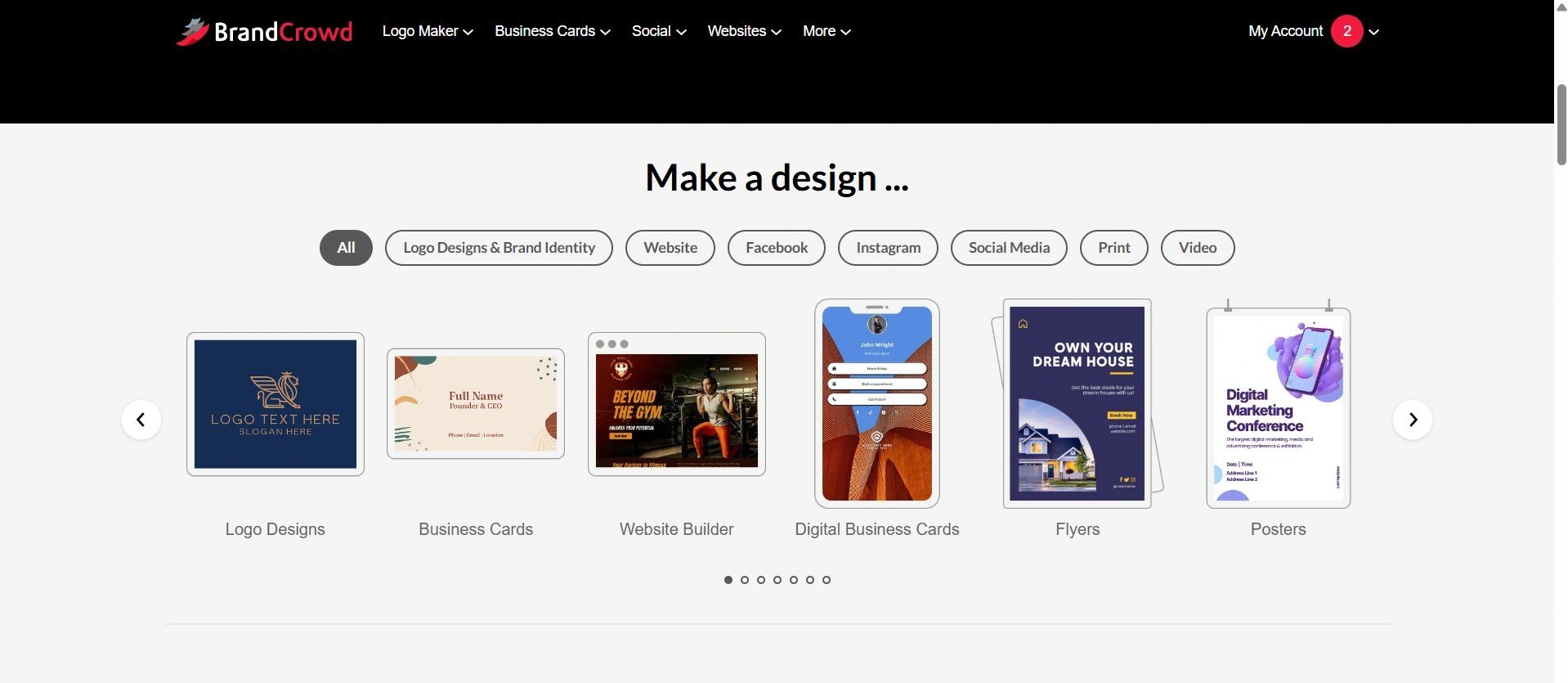Filter by Logo Designs & Brand Identity
1568x683 pixels.
[499, 248]
